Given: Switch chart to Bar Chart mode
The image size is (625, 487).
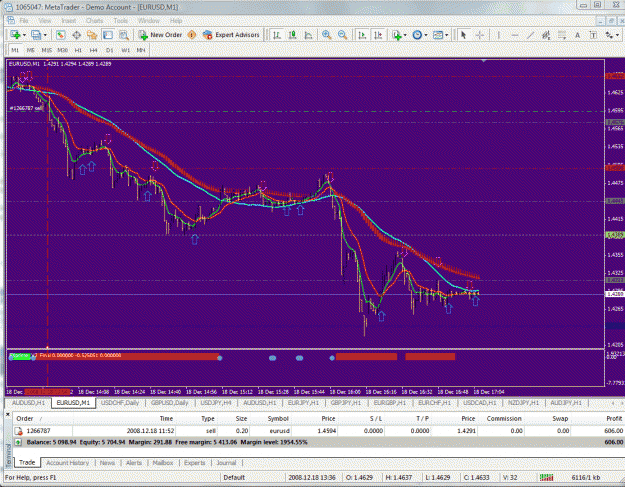Looking at the screenshot, I should pos(276,35).
